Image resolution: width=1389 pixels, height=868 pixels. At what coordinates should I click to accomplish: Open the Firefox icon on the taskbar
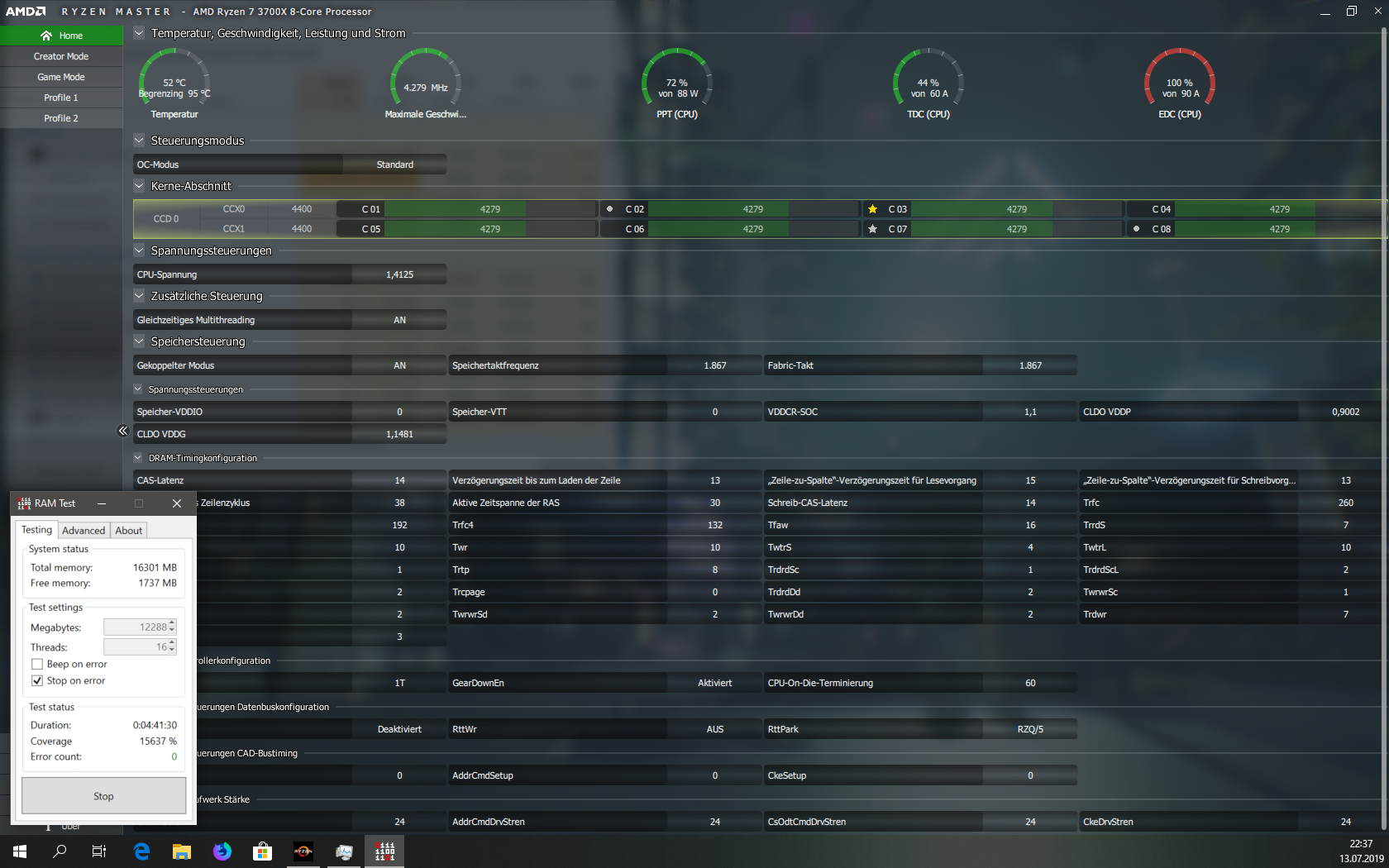(x=222, y=851)
